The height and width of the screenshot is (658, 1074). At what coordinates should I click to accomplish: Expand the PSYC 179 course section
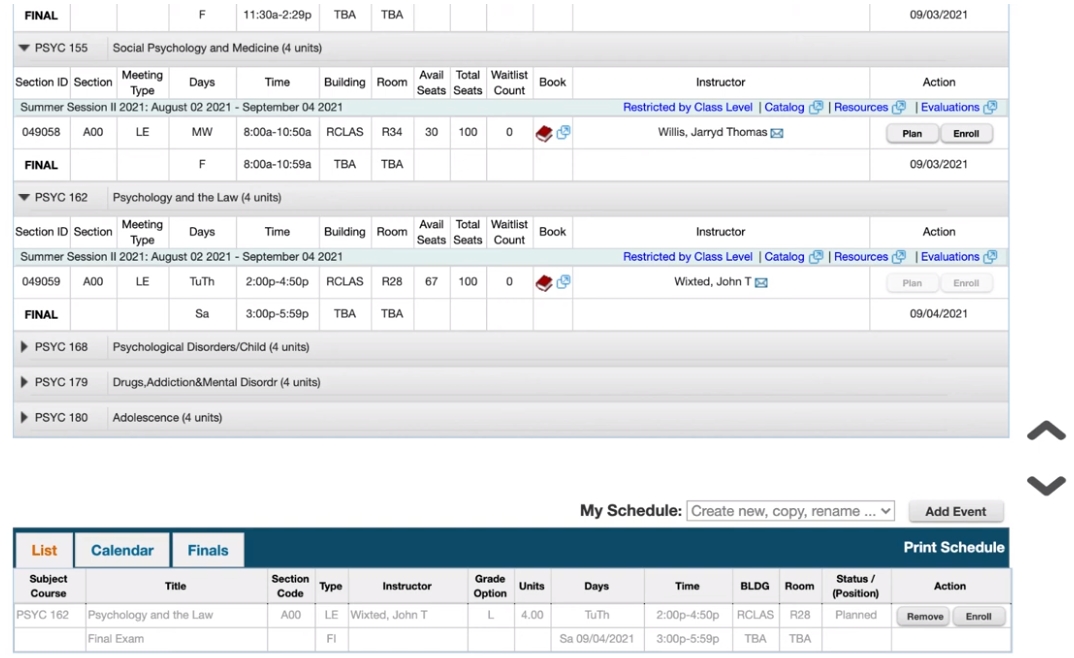(24, 382)
